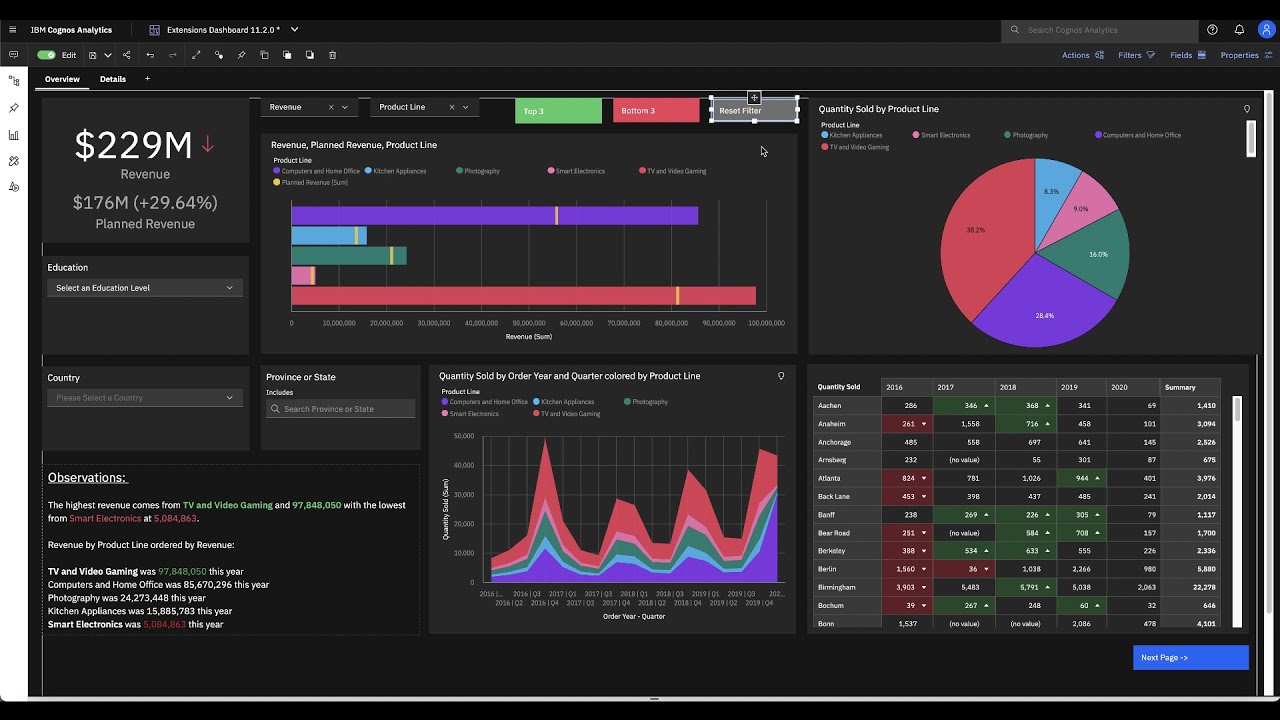1280x720 pixels.
Task: Click the purple Computers and Home Office bar
Action: click(494, 215)
